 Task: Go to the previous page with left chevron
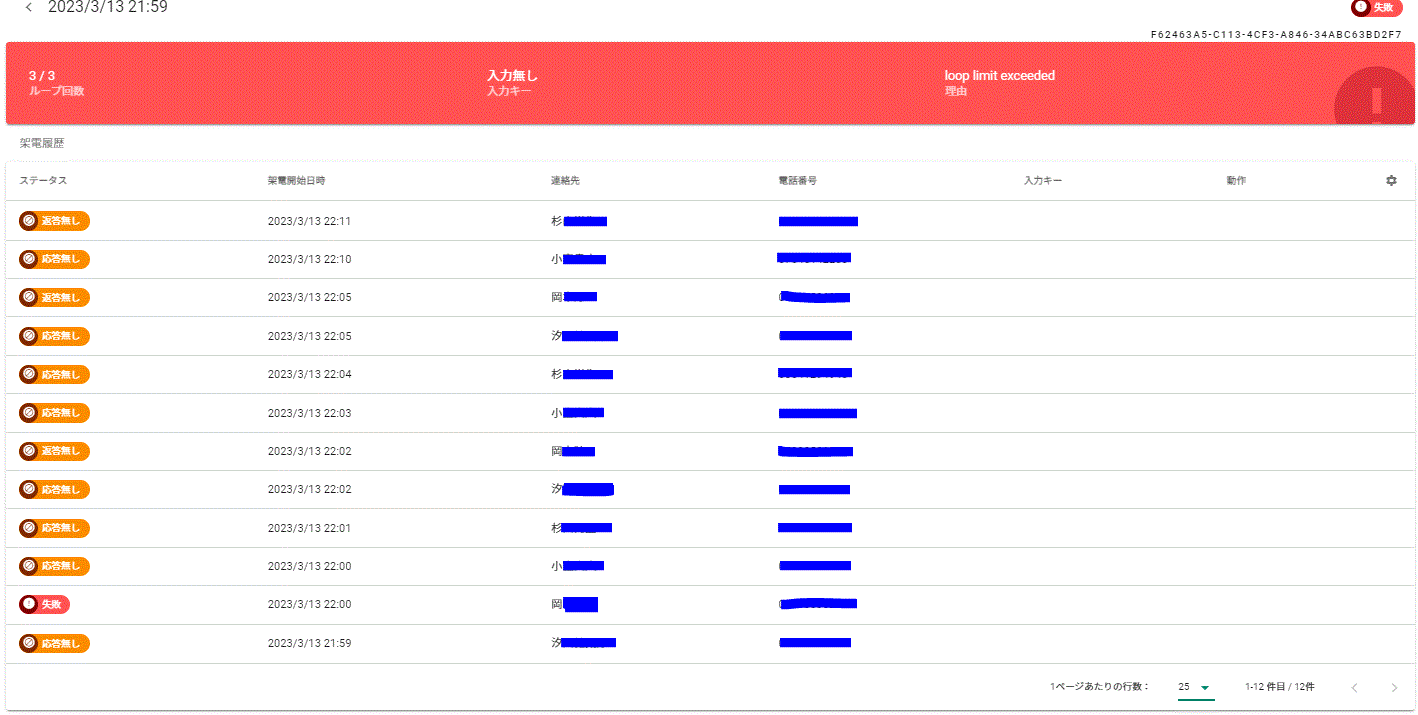point(1354,687)
